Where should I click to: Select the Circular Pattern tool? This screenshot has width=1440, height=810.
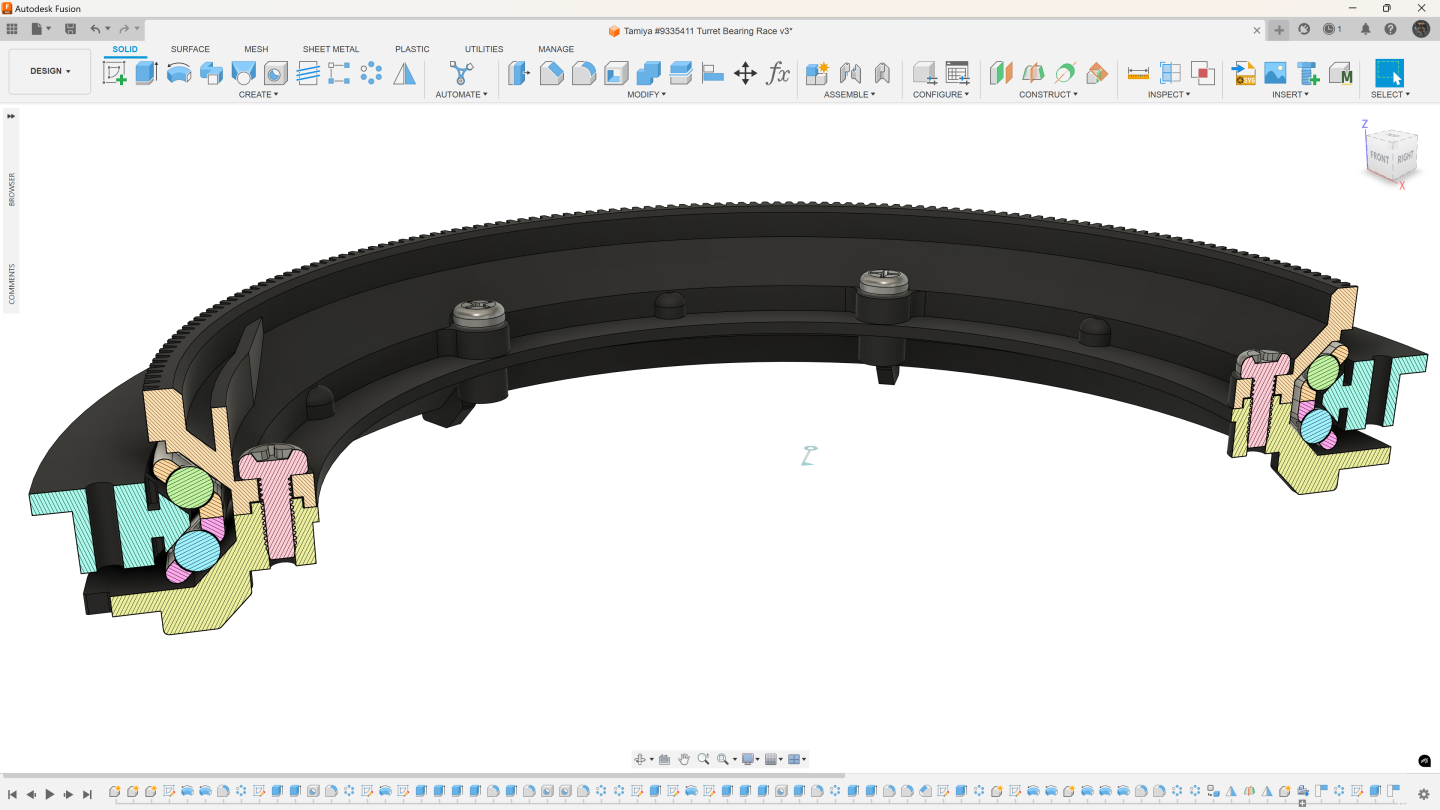372,73
